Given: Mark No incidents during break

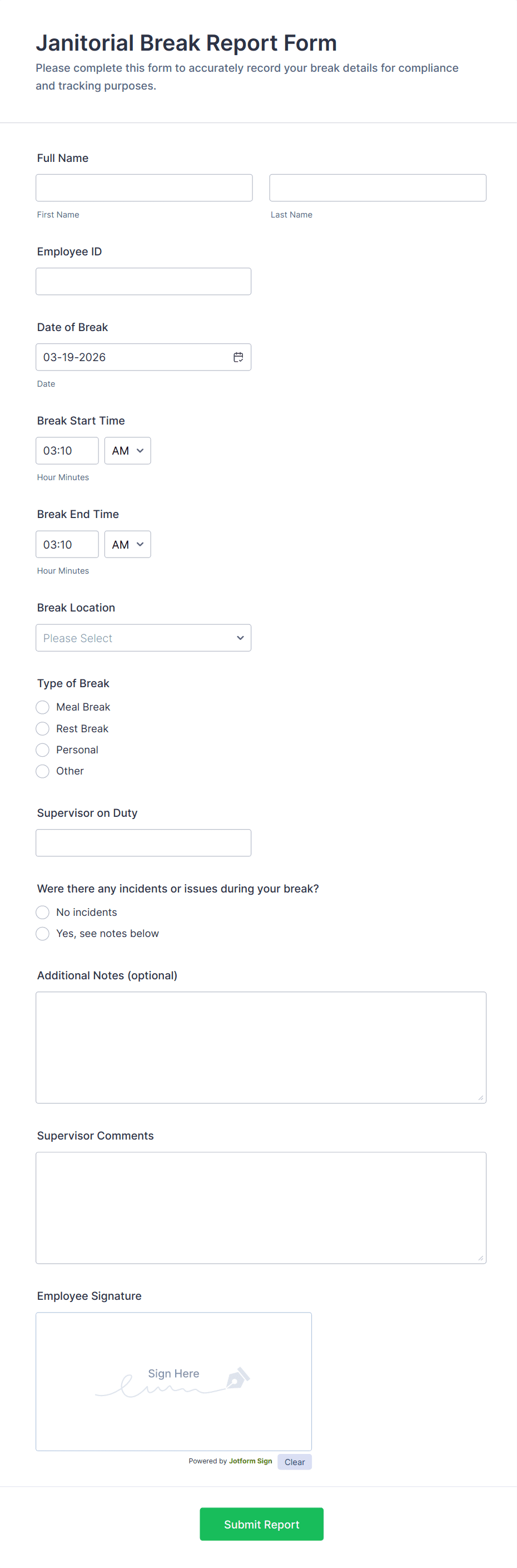Looking at the screenshot, I should pyautogui.click(x=42, y=912).
